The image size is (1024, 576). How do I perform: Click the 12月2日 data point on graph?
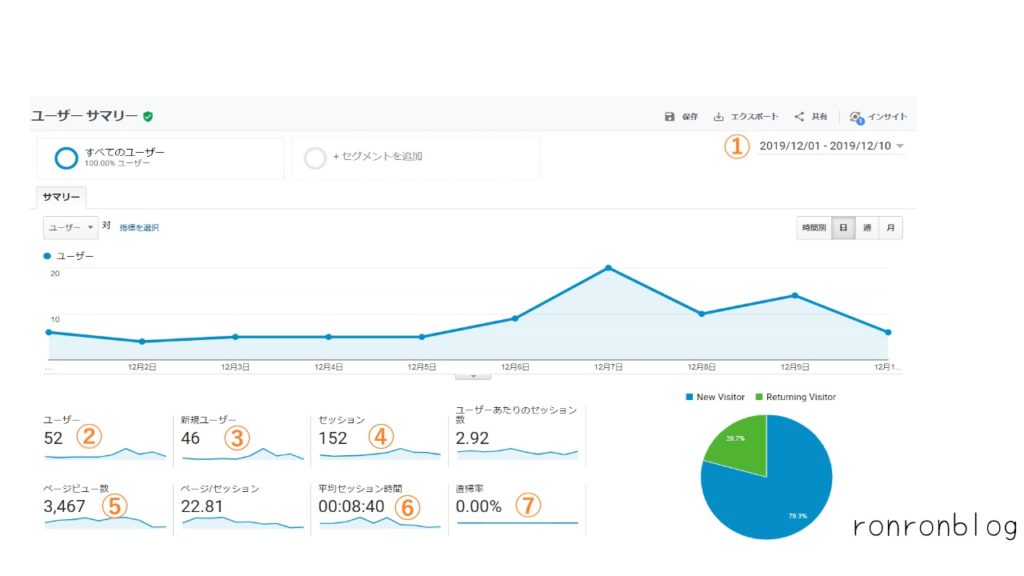(x=142, y=342)
